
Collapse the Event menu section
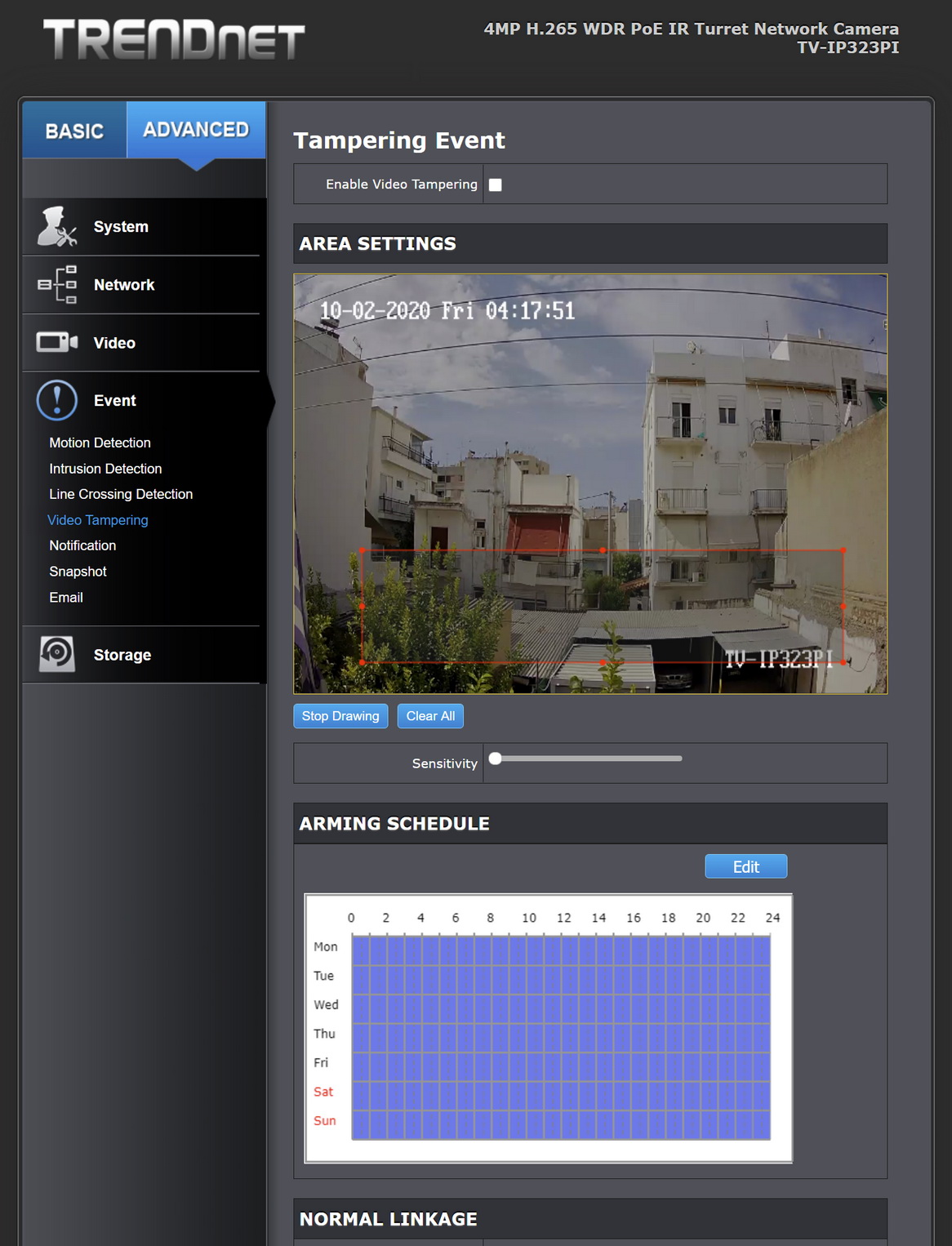point(141,401)
